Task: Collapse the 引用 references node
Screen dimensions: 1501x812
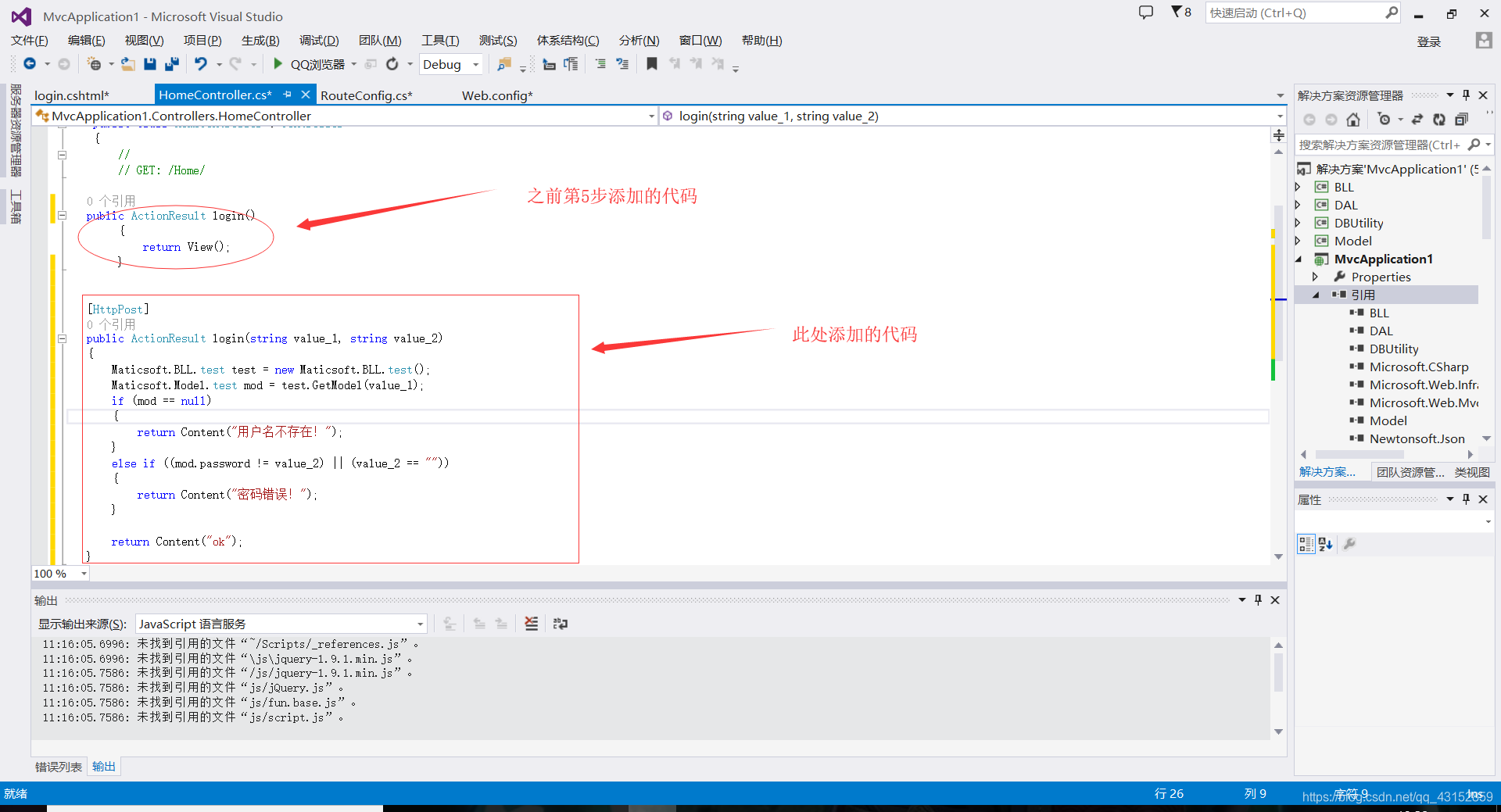Action: point(1316,295)
